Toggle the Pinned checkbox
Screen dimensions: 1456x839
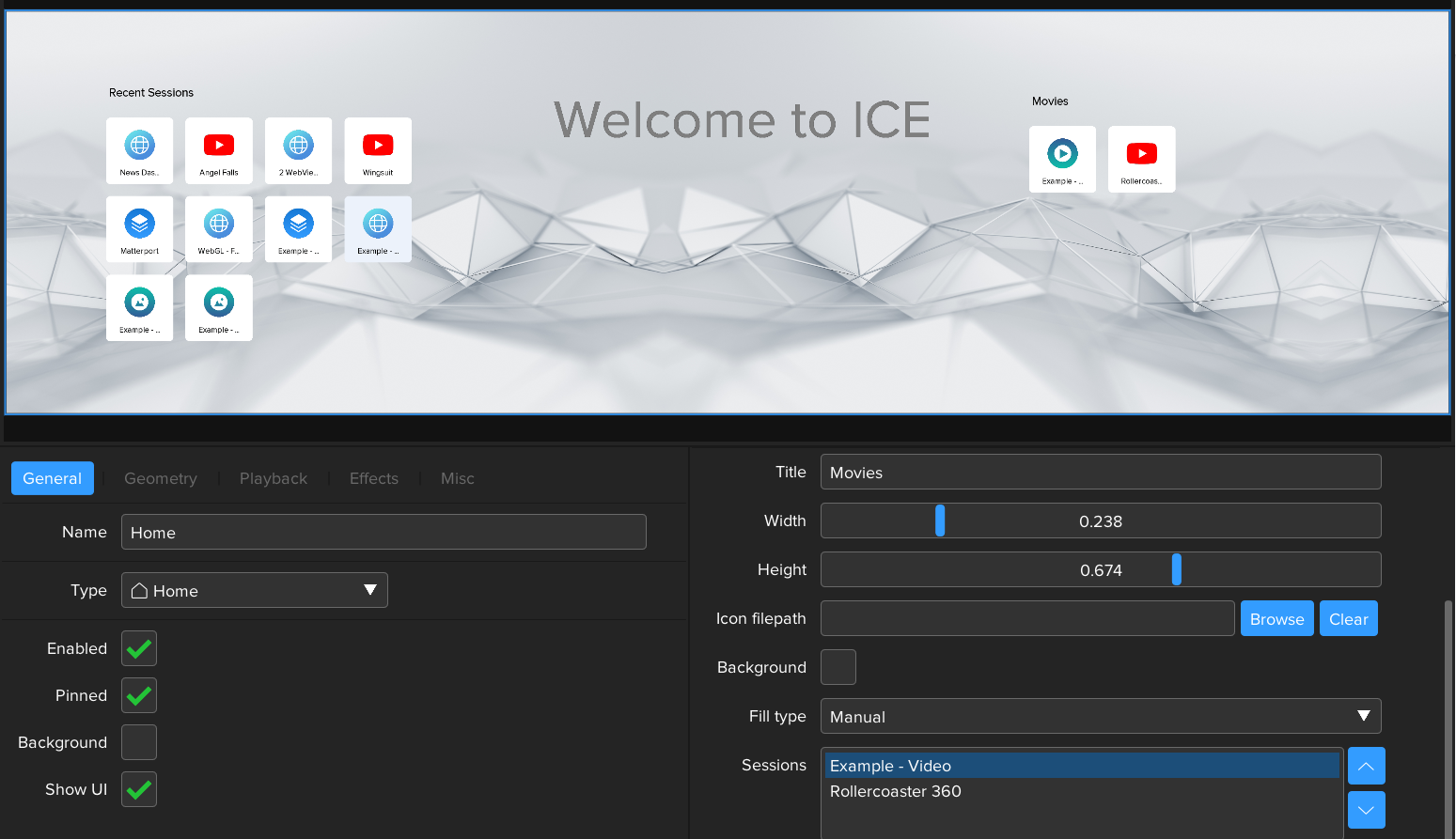point(139,695)
